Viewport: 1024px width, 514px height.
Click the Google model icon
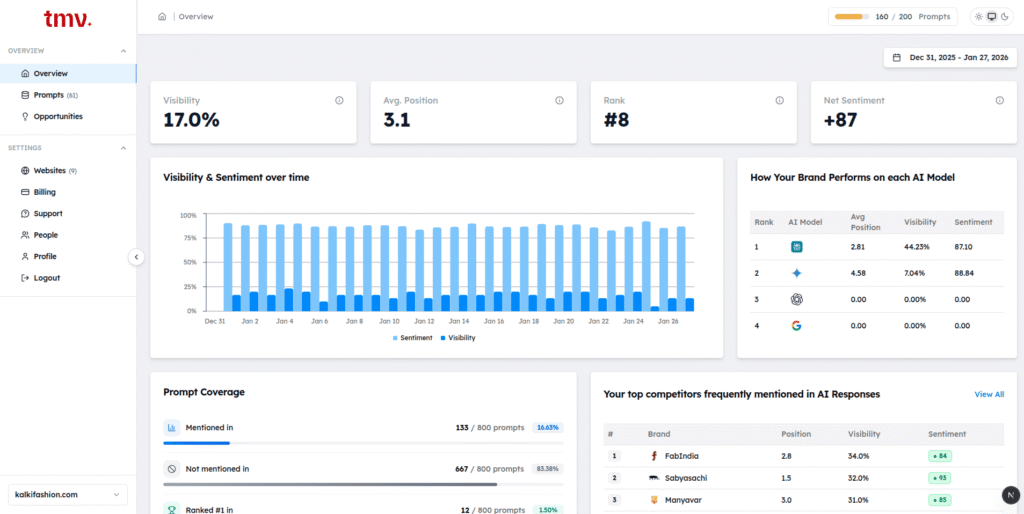click(796, 326)
